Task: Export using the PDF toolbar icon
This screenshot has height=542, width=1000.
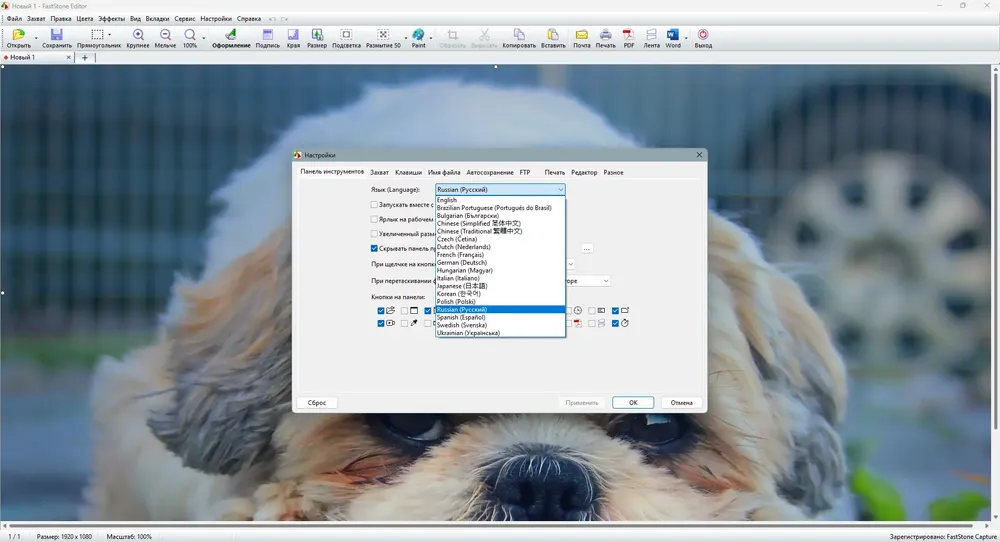Action: tap(629, 34)
